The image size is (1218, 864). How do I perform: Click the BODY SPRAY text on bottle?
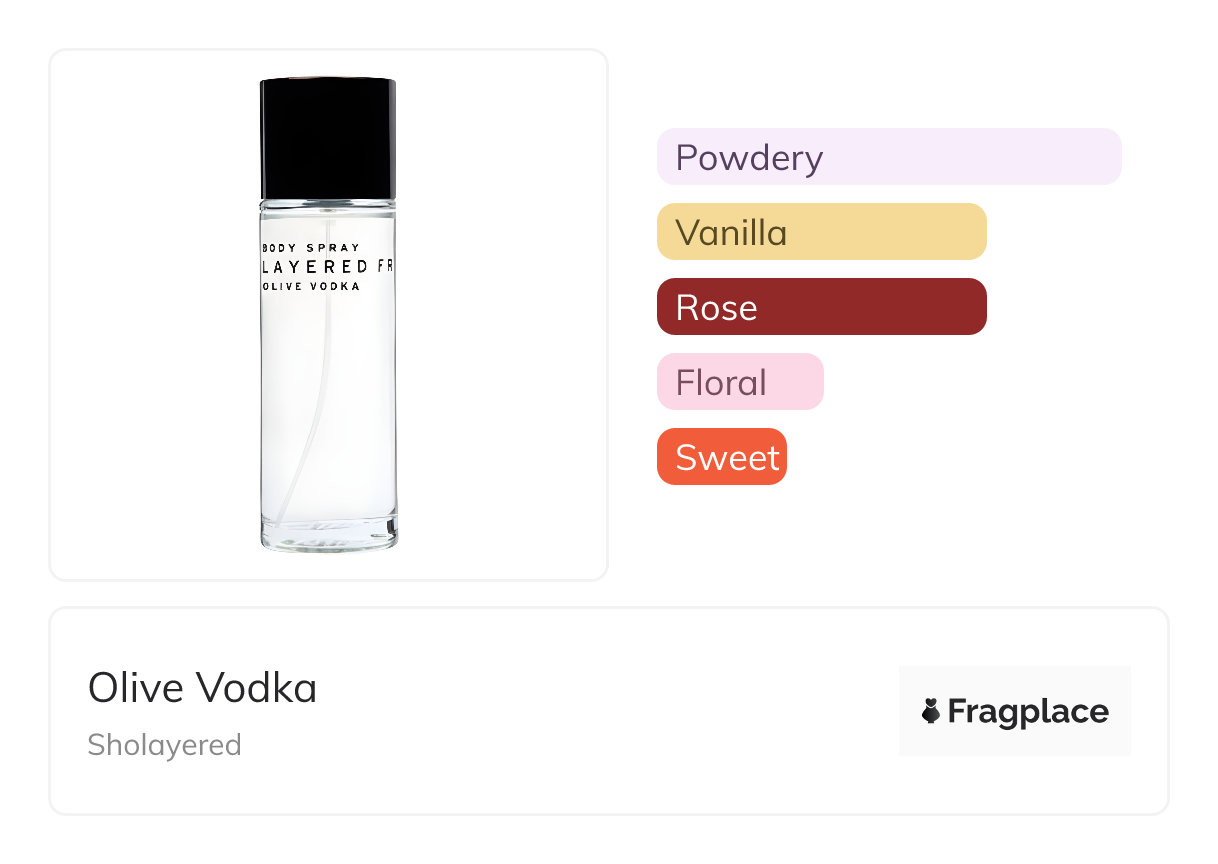310,247
